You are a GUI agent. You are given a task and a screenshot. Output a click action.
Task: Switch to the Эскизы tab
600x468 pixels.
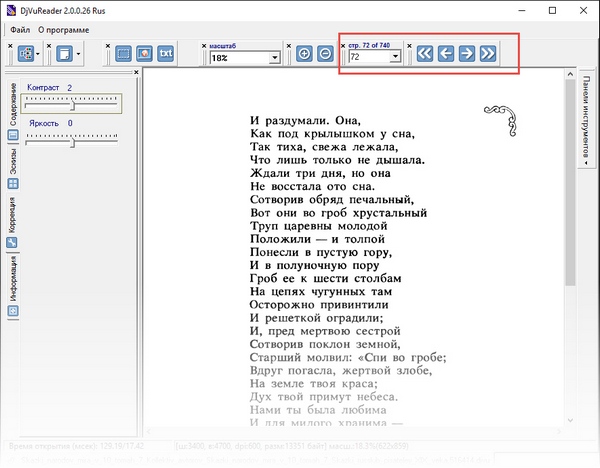point(13,161)
